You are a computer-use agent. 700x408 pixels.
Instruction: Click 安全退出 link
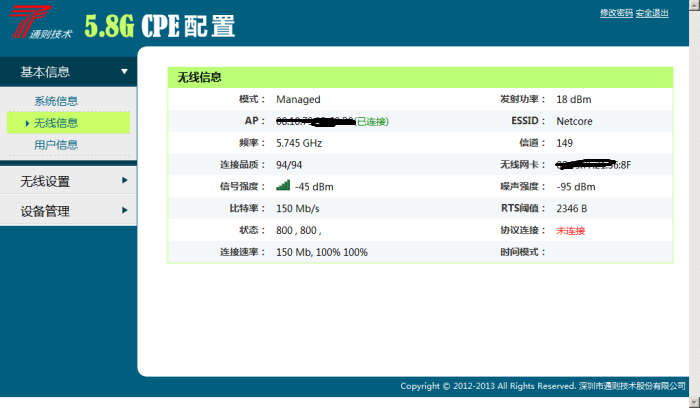(652, 13)
